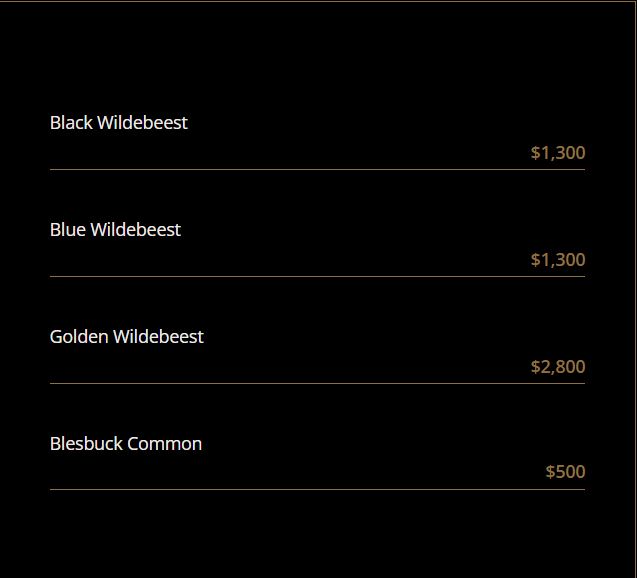Click the divider line under Blue Wildebeest
637x578 pixels.
click(317, 277)
